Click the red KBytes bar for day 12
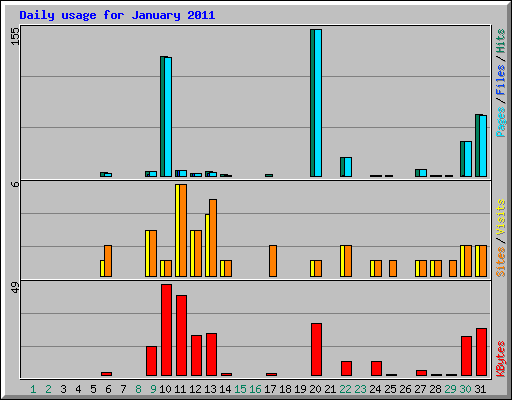Viewport: 512px width, 400px height. coord(196,355)
